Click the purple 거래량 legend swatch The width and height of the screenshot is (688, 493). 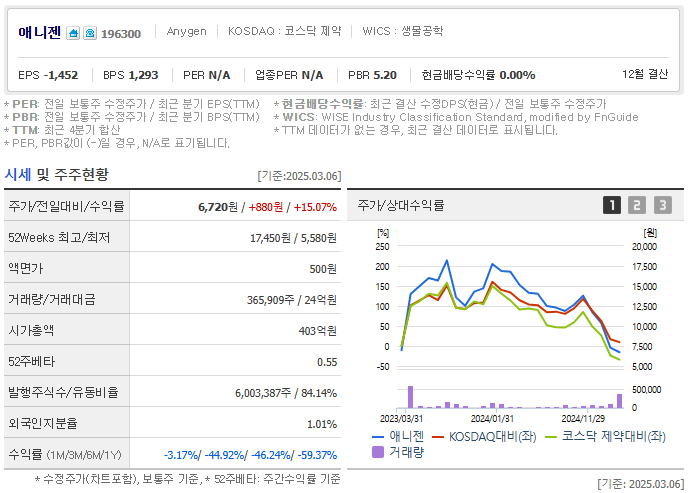click(378, 452)
